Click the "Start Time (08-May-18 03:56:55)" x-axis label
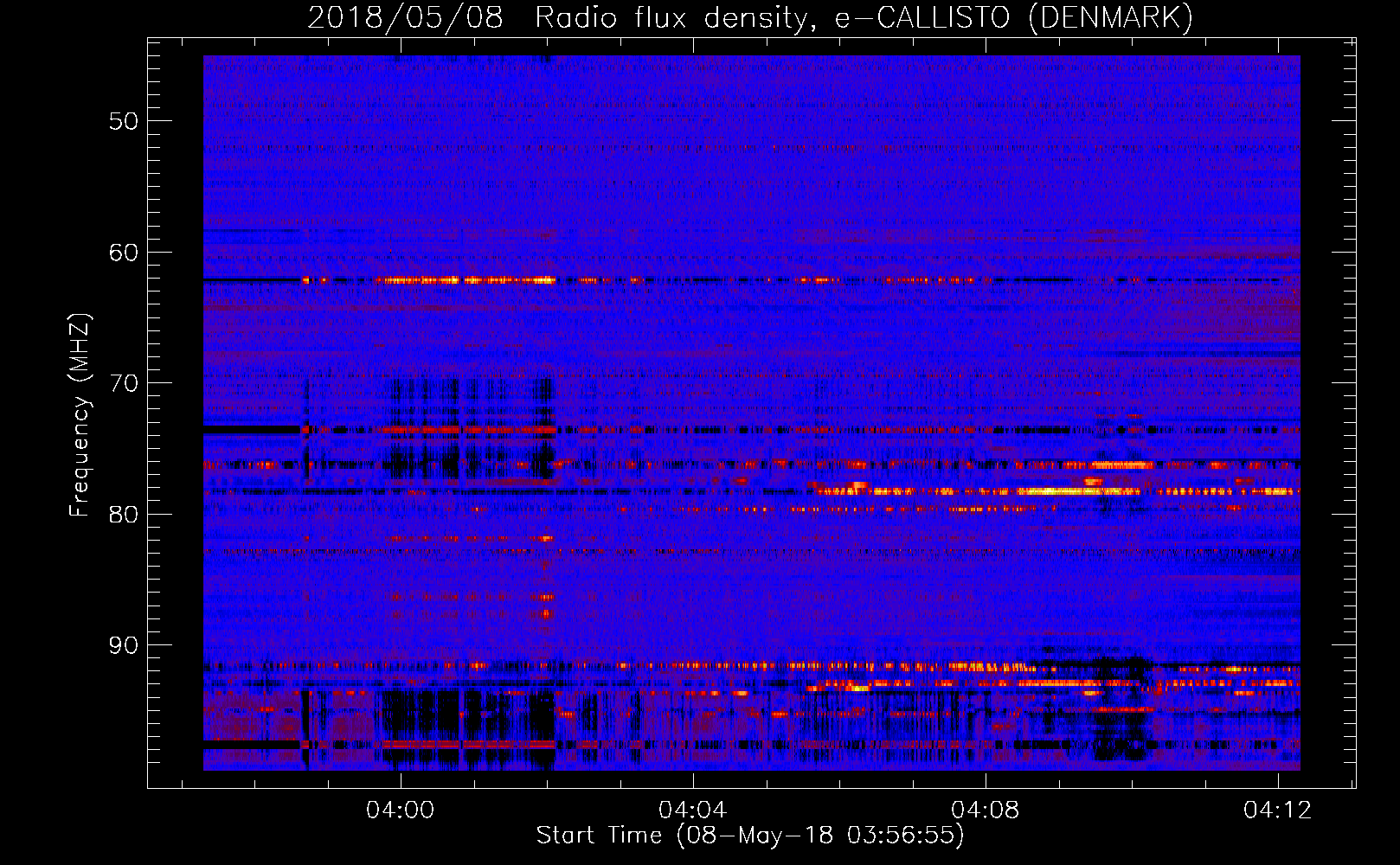 click(750, 836)
